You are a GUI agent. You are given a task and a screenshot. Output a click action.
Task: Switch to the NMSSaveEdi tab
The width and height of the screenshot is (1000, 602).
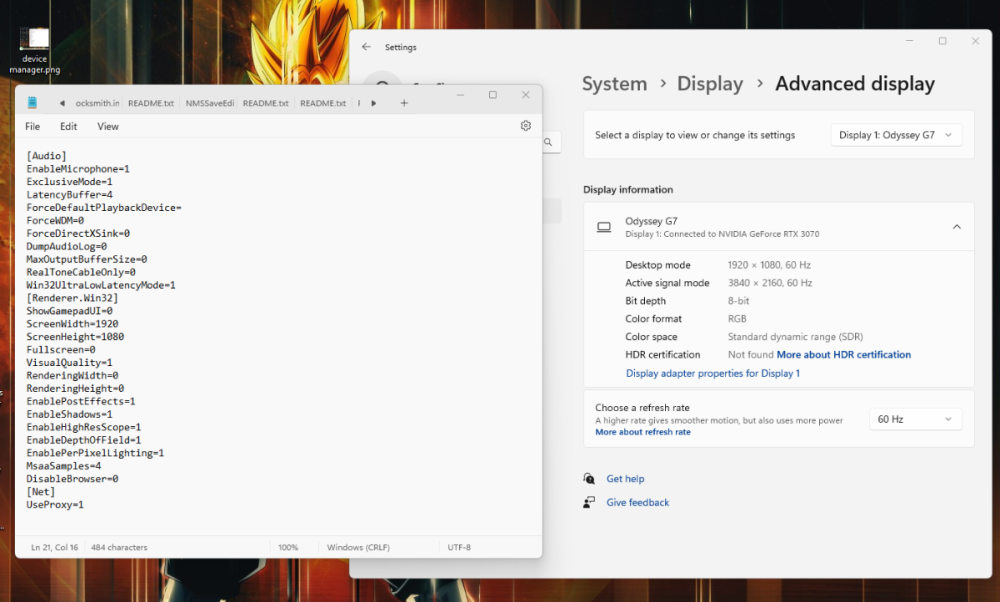tap(210, 103)
